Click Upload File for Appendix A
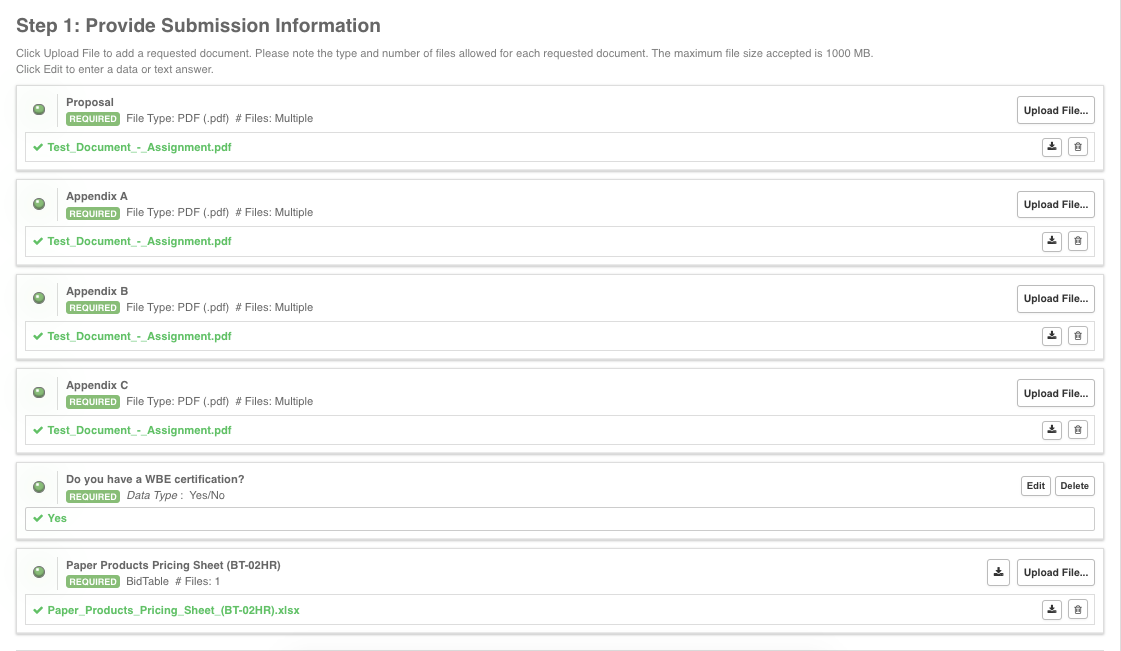Viewport: 1121px width, 651px height. [x=1055, y=204]
